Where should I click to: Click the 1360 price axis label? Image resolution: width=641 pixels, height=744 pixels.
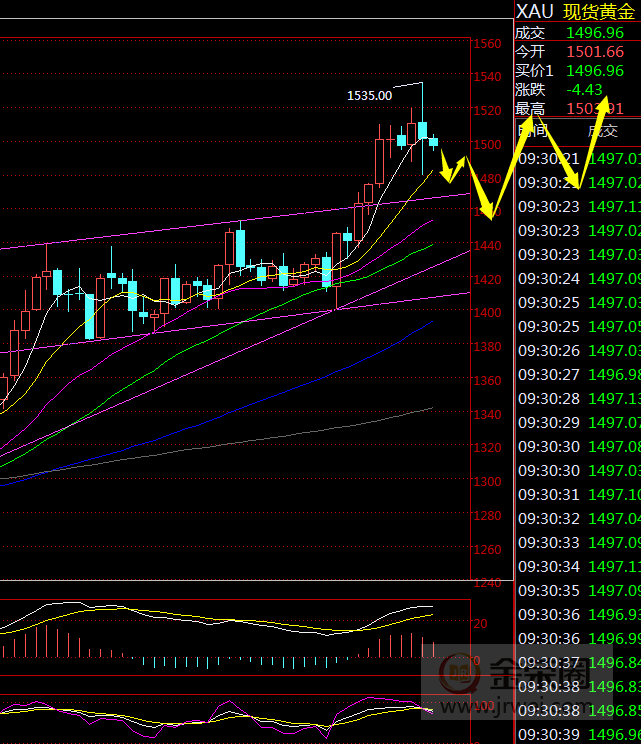point(487,381)
